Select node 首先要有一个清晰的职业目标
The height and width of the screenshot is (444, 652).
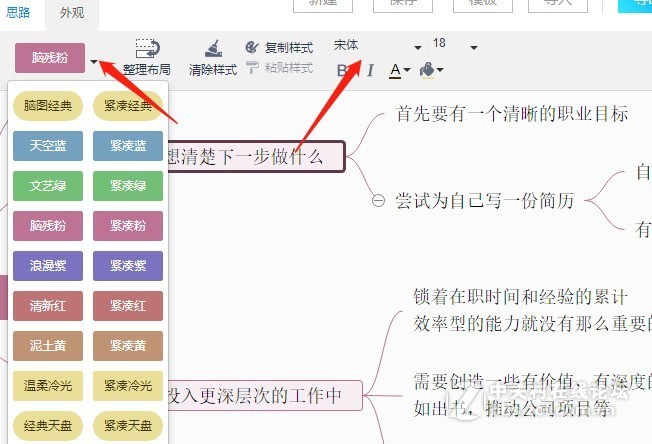(512, 113)
